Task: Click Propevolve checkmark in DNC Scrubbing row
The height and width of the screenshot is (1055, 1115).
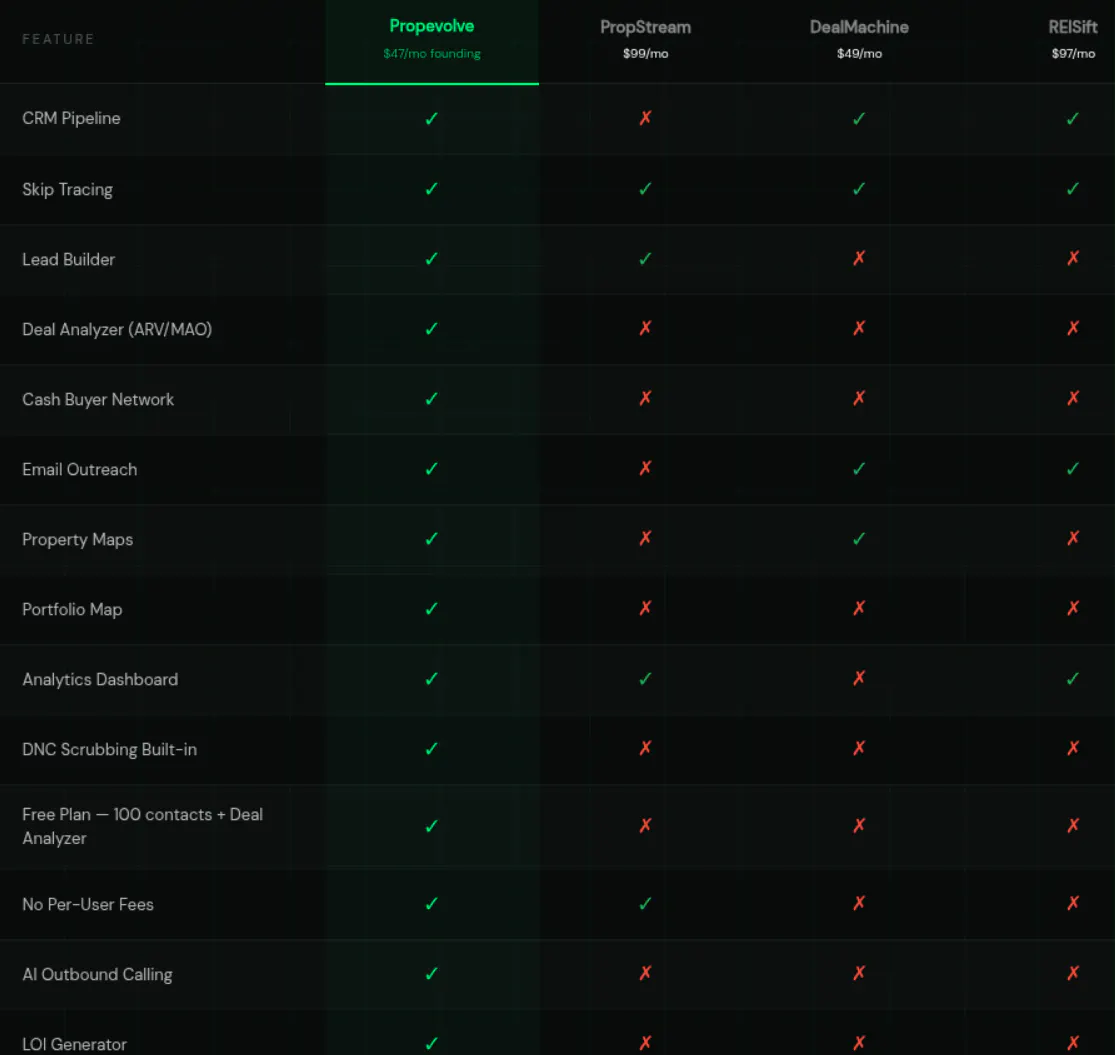Action: (432, 749)
